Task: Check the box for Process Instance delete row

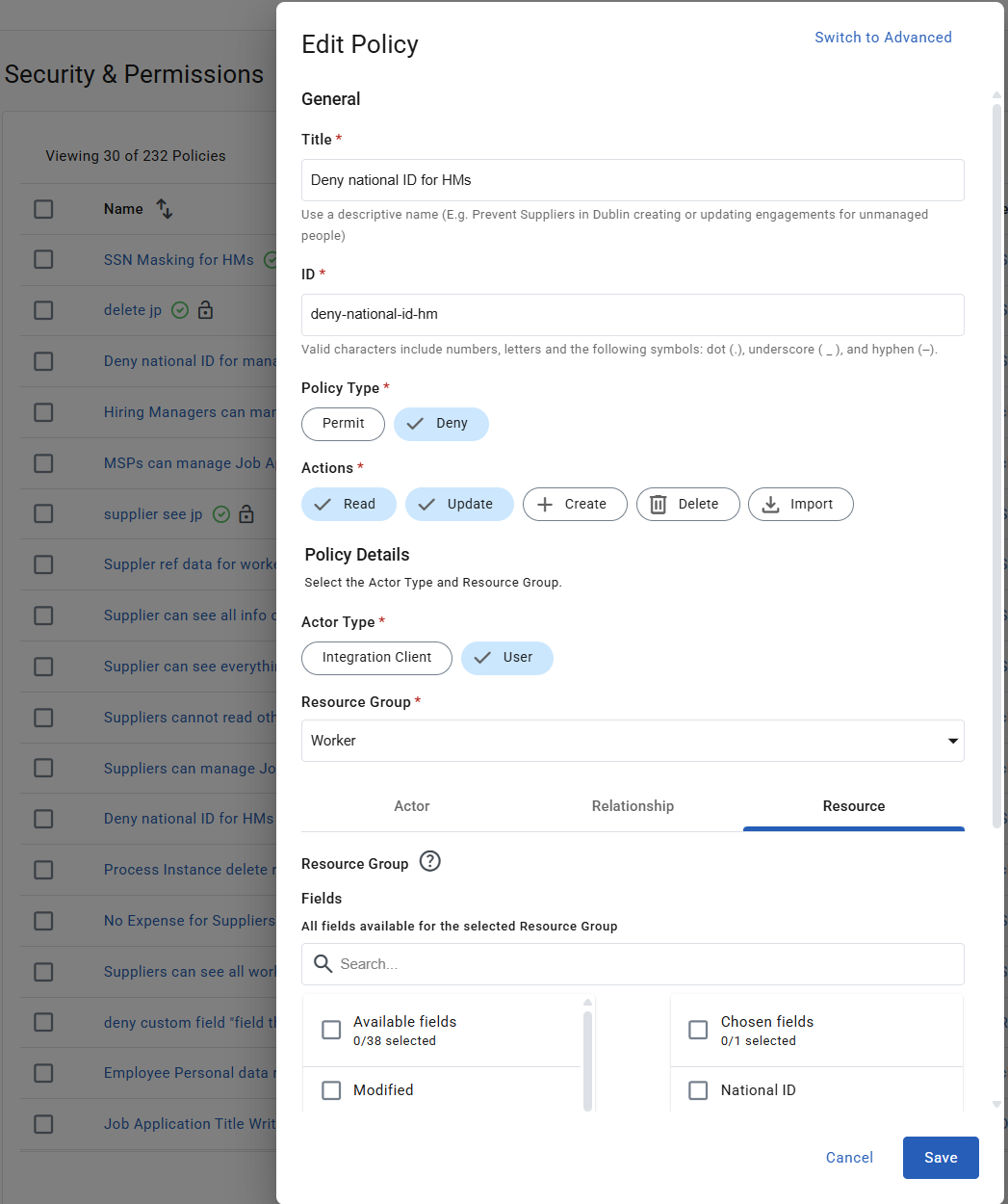Action: pos(43,870)
